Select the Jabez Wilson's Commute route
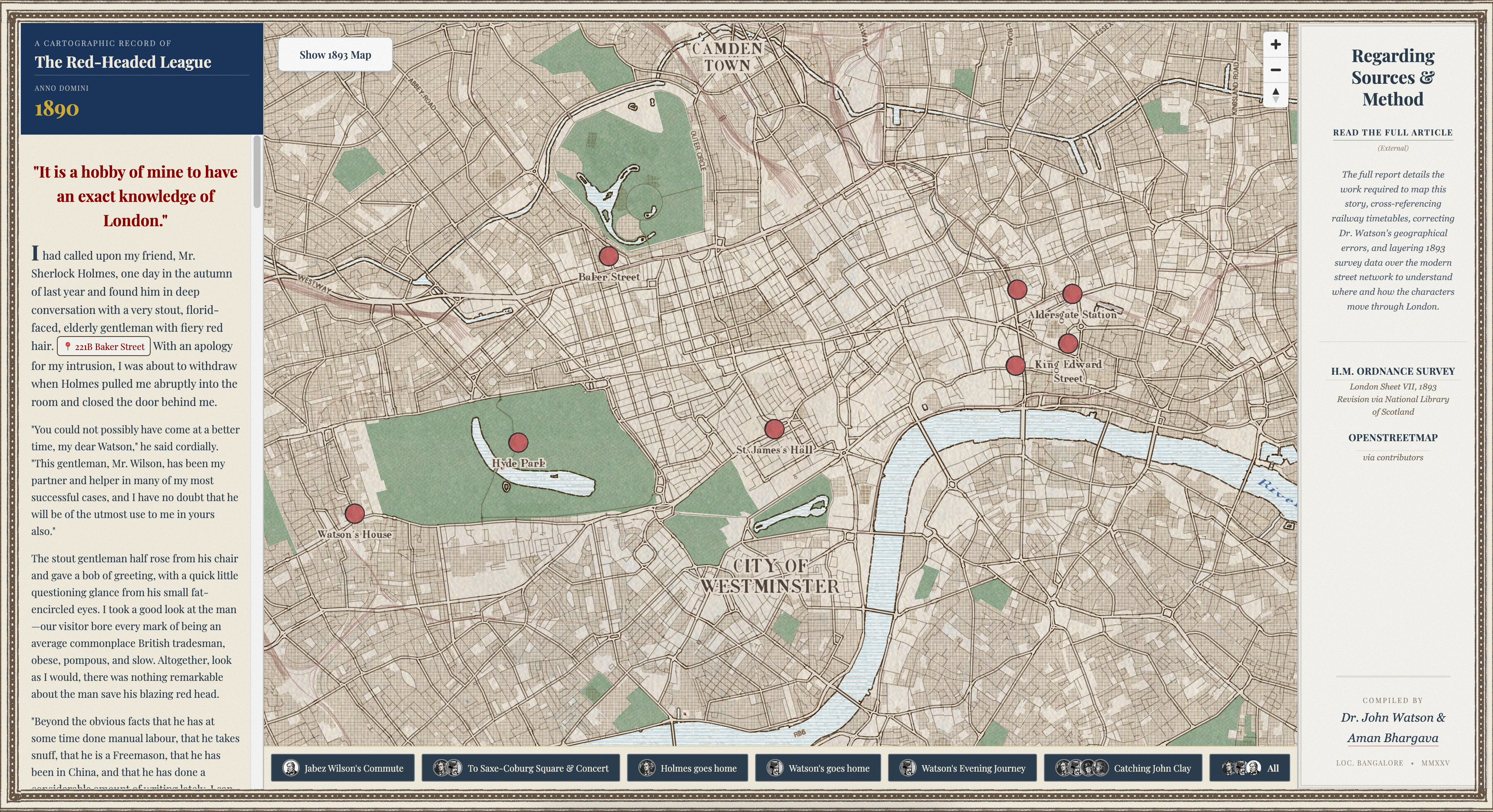Image resolution: width=1493 pixels, height=812 pixels. tap(343, 768)
